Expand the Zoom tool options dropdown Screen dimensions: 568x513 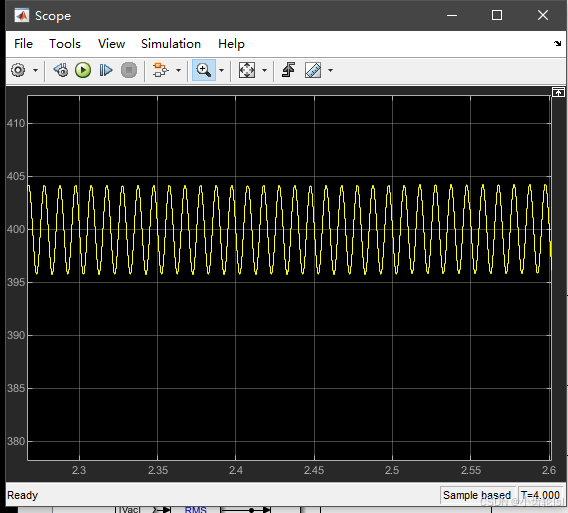click(221, 70)
